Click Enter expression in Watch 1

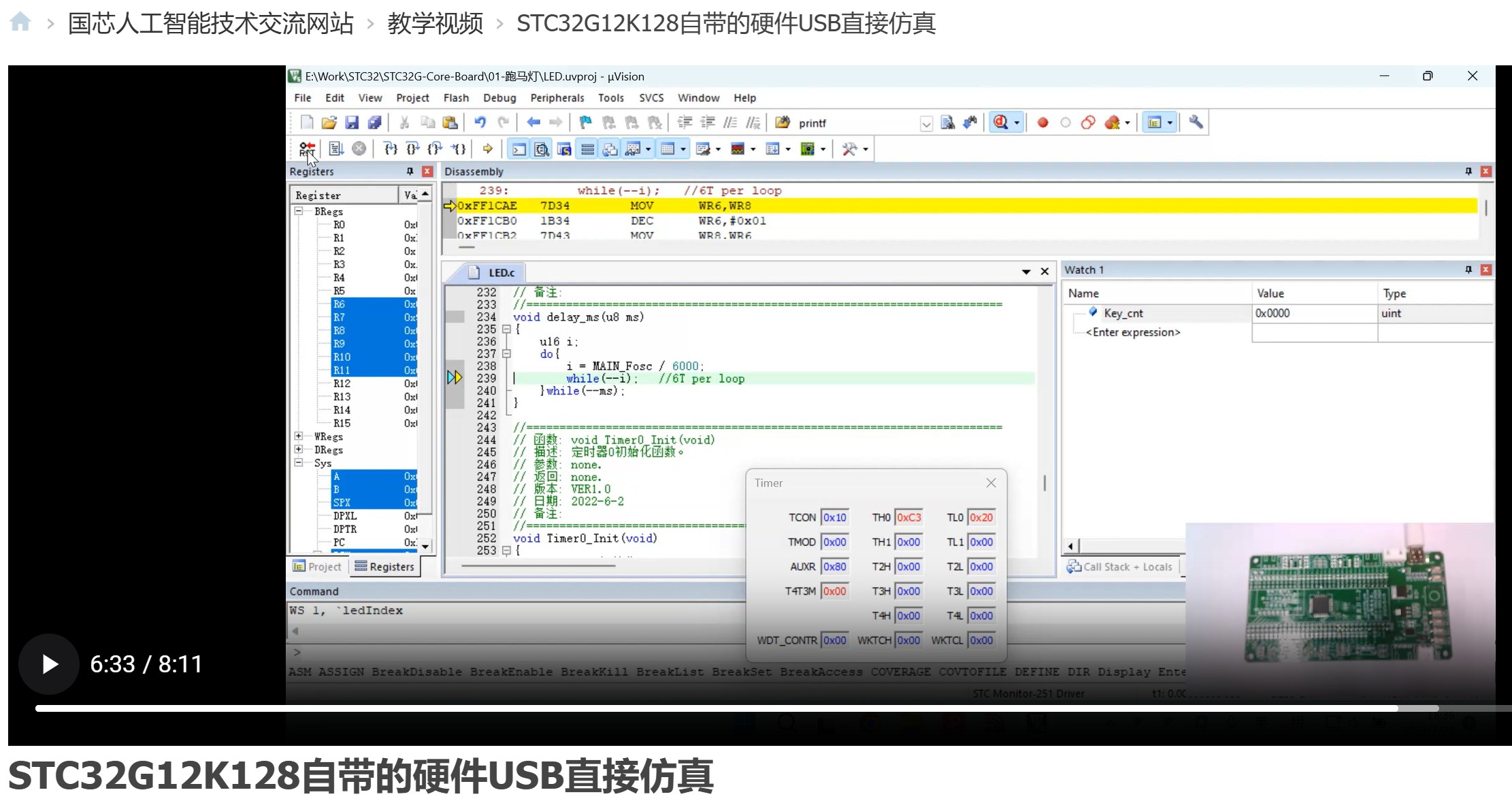[1133, 332]
